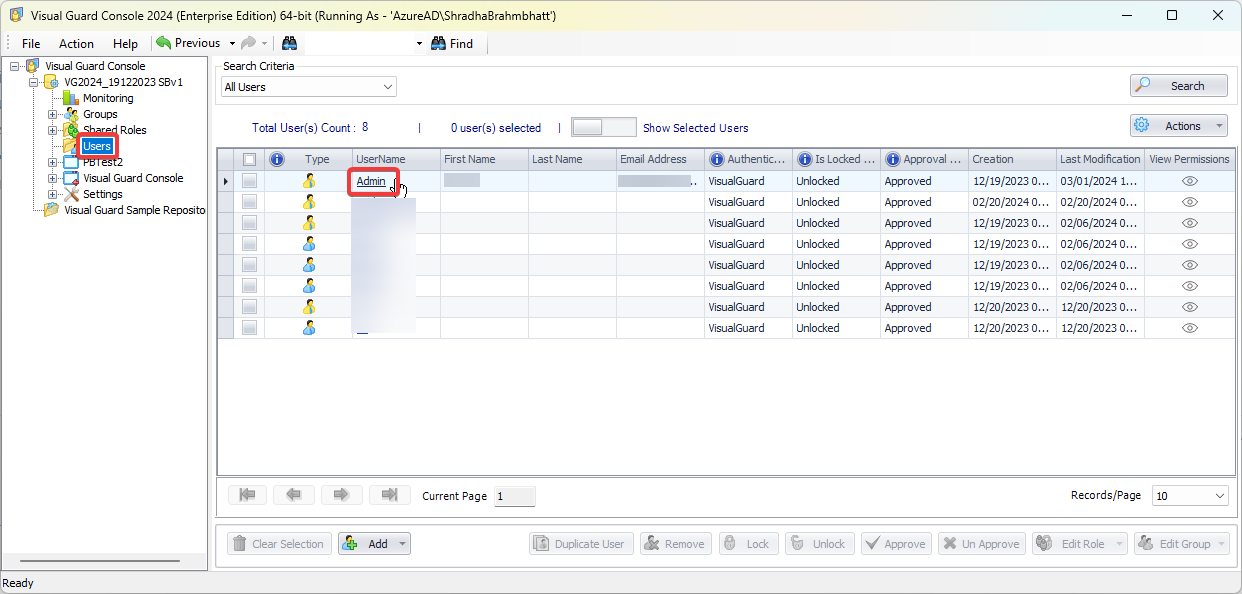1242x594 pixels.
Task: Toggle the Show Selected Users switch
Action: (x=603, y=127)
